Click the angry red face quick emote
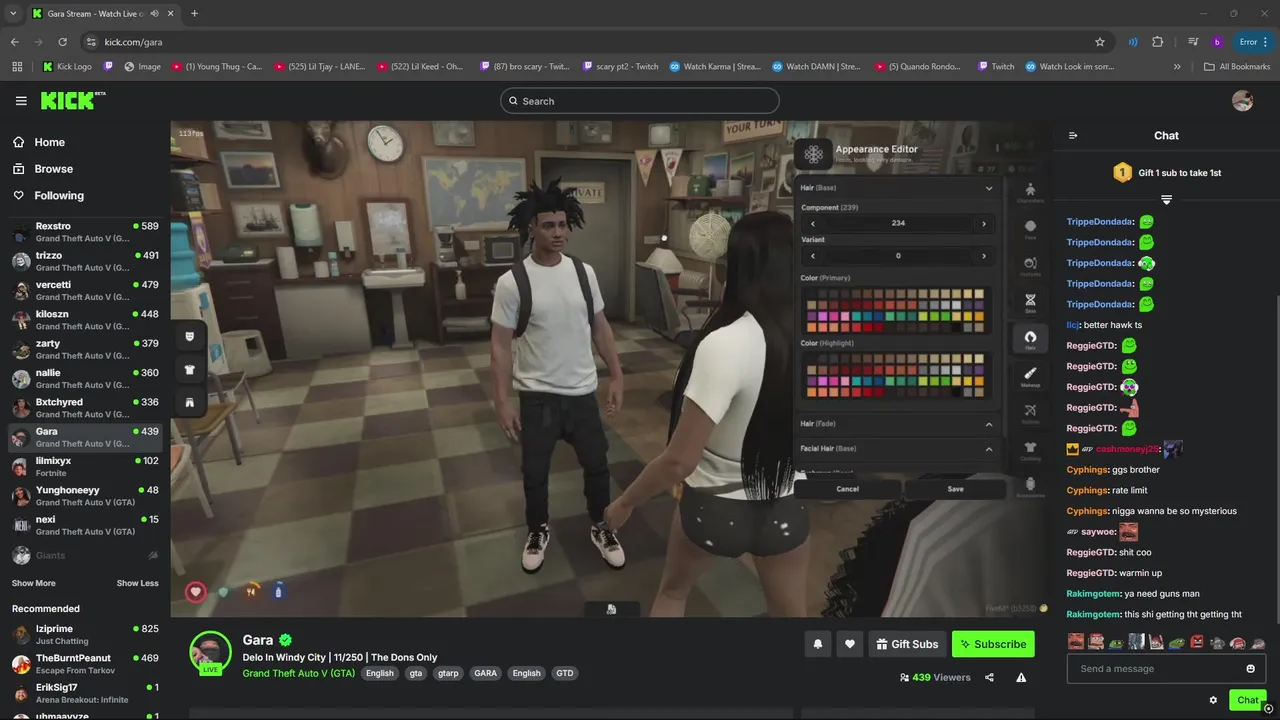1280x720 pixels. click(x=1196, y=642)
